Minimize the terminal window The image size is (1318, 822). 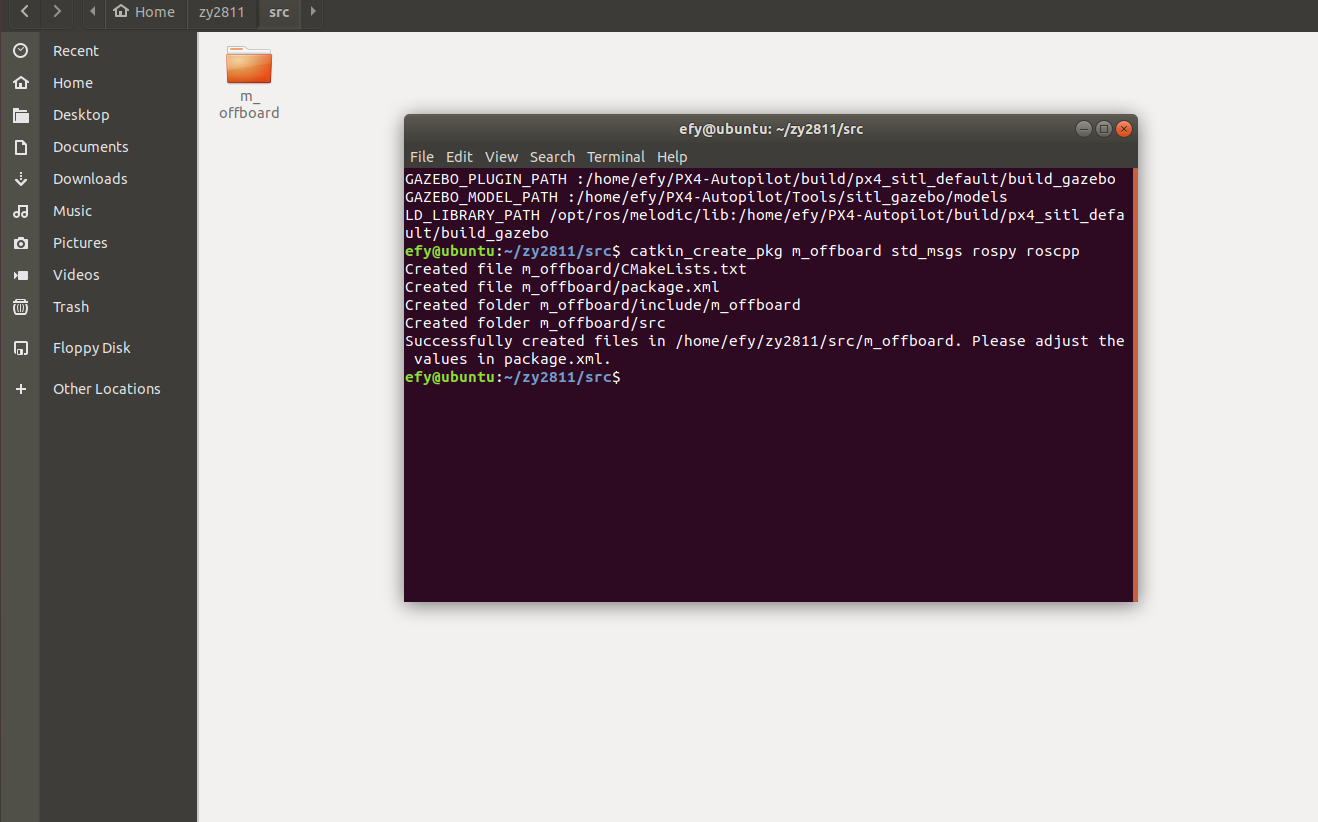click(1084, 129)
